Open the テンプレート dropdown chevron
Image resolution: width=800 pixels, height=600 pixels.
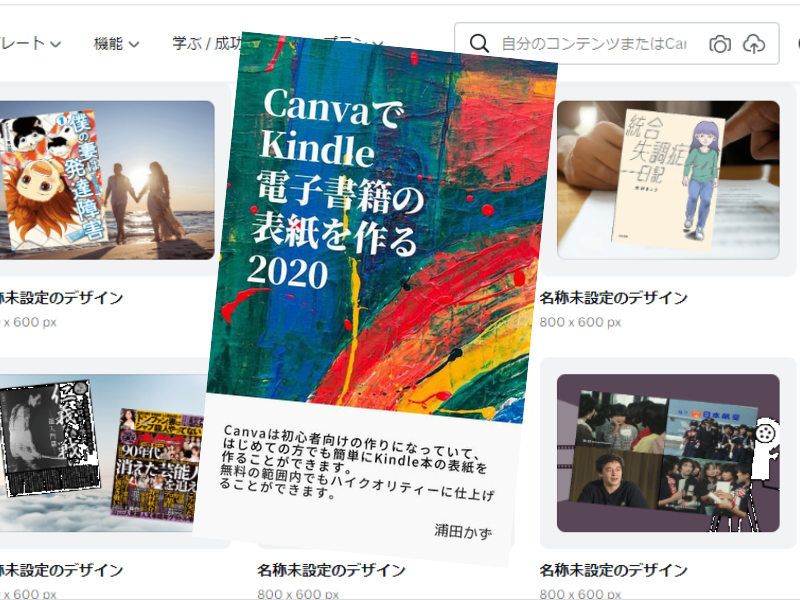(54, 45)
